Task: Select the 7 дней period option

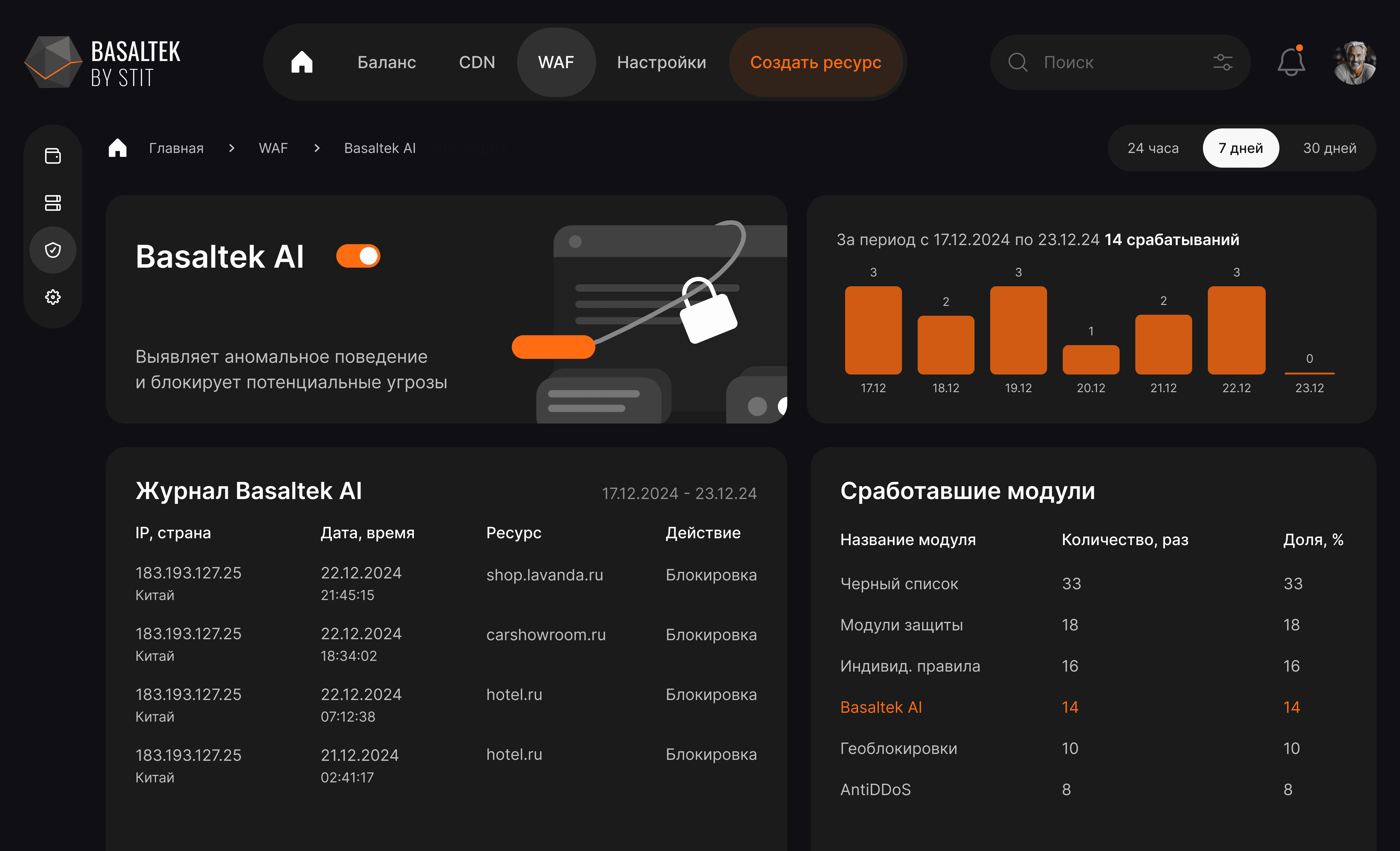Action: coord(1240,148)
